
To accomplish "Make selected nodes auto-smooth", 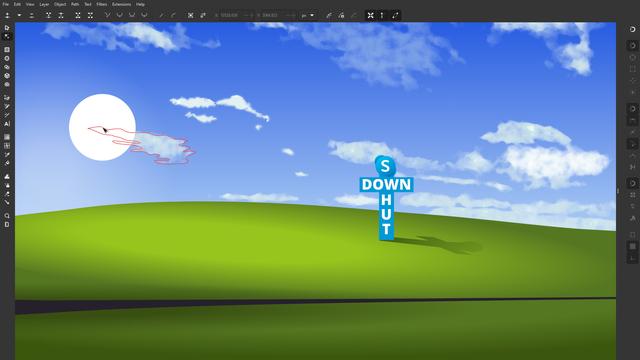I will click(x=144, y=16).
